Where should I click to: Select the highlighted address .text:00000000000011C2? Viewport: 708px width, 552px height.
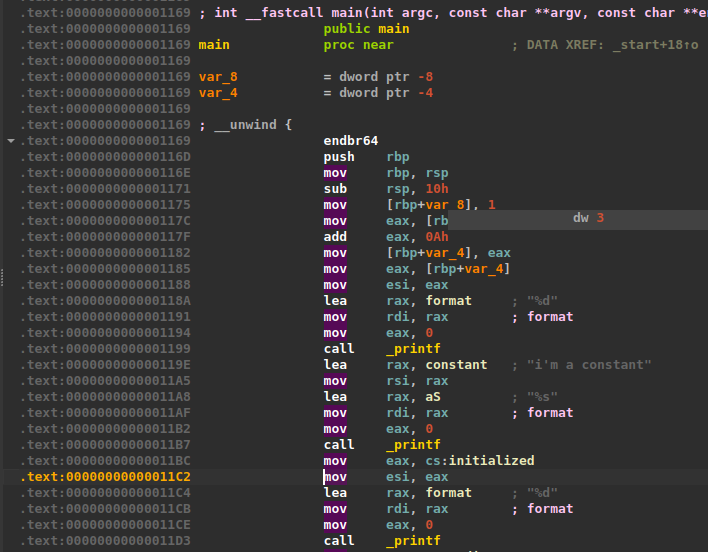coord(105,477)
